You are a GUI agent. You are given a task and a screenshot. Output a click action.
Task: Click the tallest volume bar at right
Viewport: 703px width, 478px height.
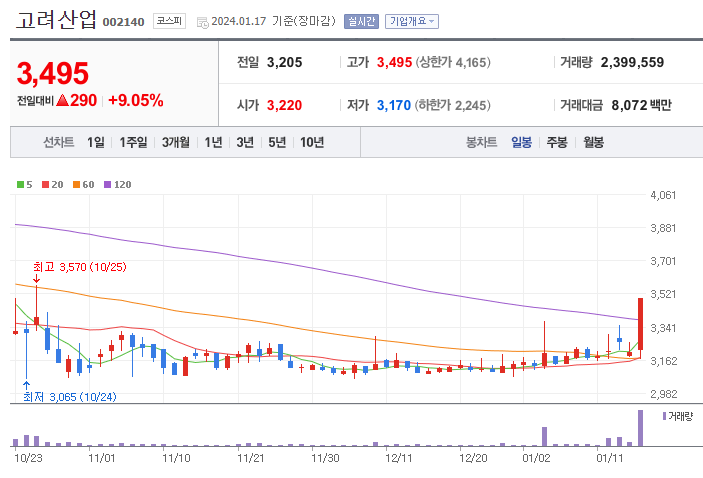641,428
